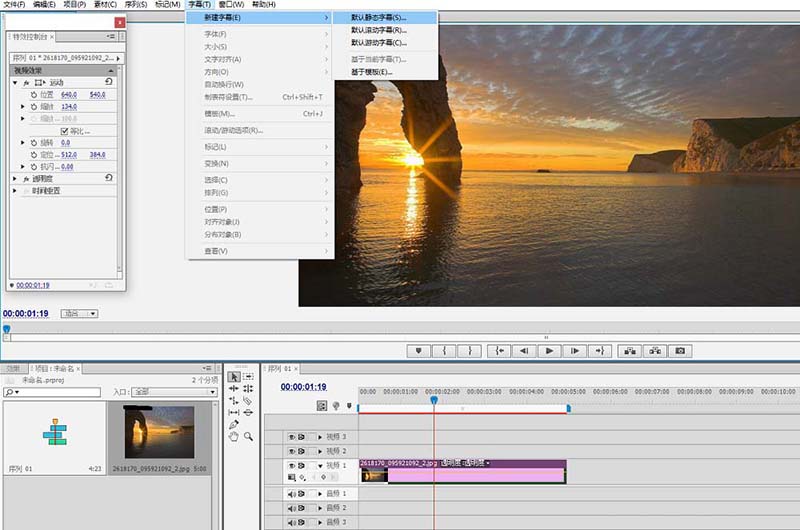800x530 pixels.
Task: Pick the Pen tool
Action: [x=234, y=424]
